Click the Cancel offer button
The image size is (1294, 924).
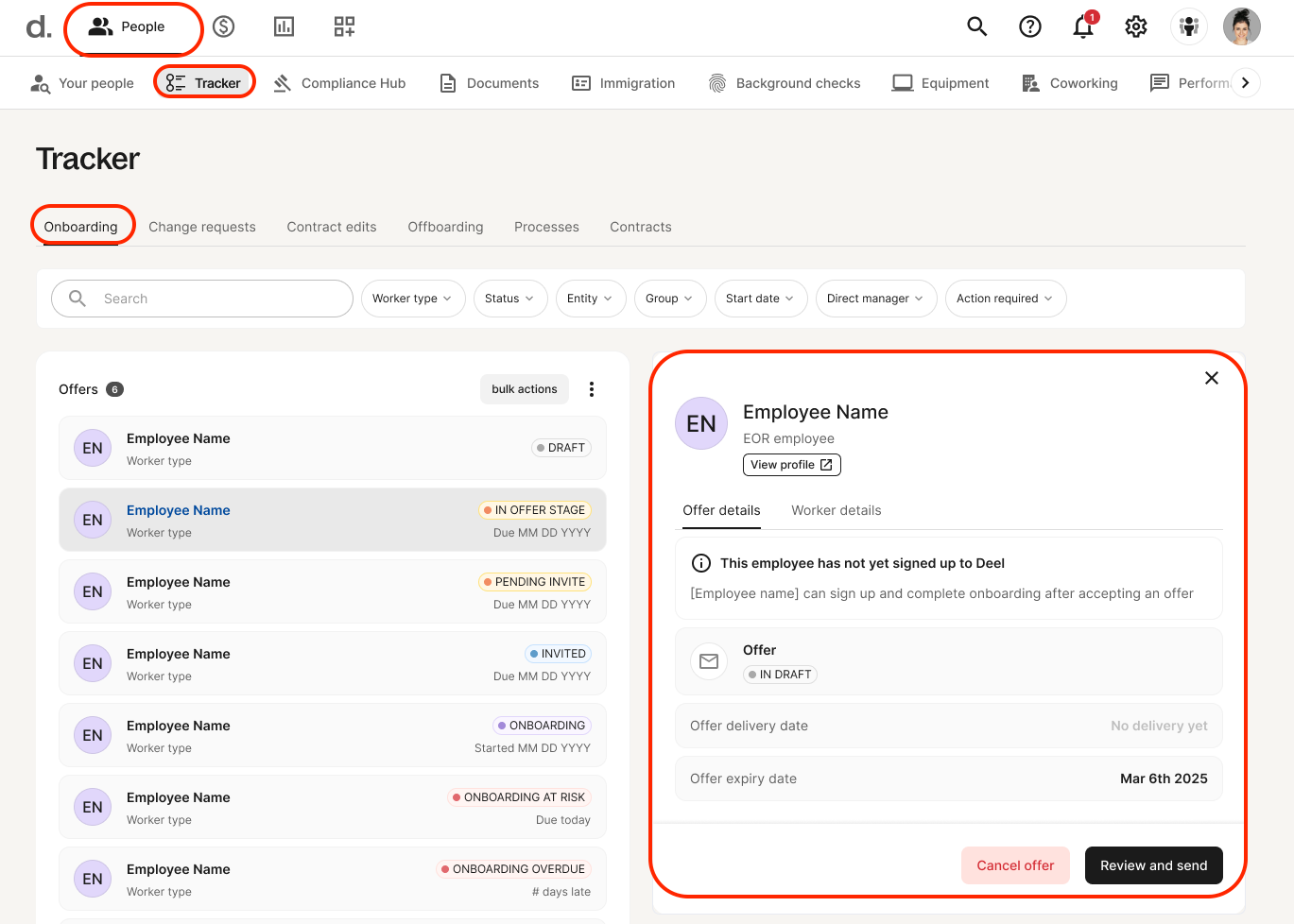pyautogui.click(x=1015, y=865)
